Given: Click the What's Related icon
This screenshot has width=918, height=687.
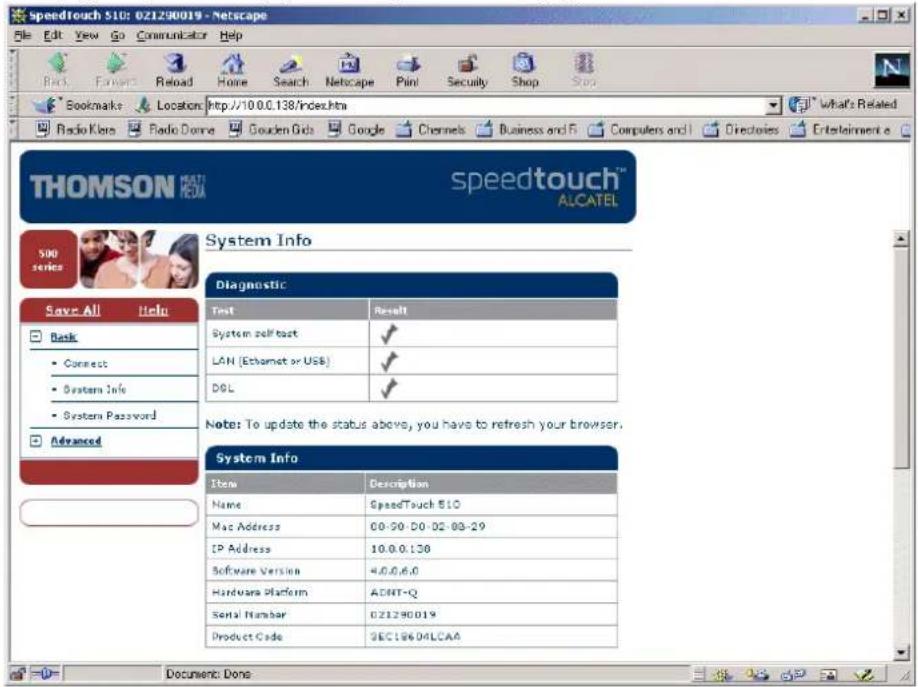Looking at the screenshot, I should pyautogui.click(x=799, y=105).
